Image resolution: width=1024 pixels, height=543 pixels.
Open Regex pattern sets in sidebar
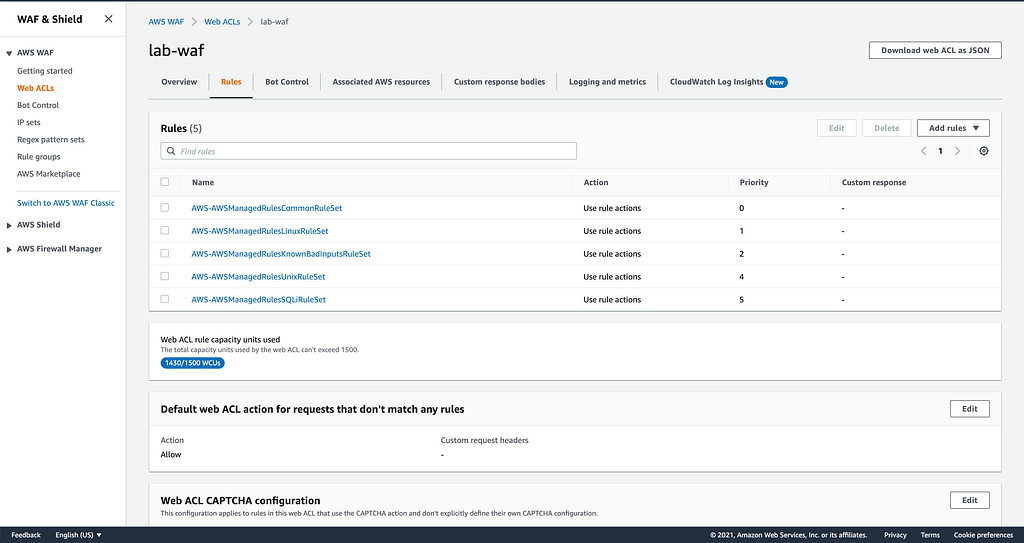point(50,139)
